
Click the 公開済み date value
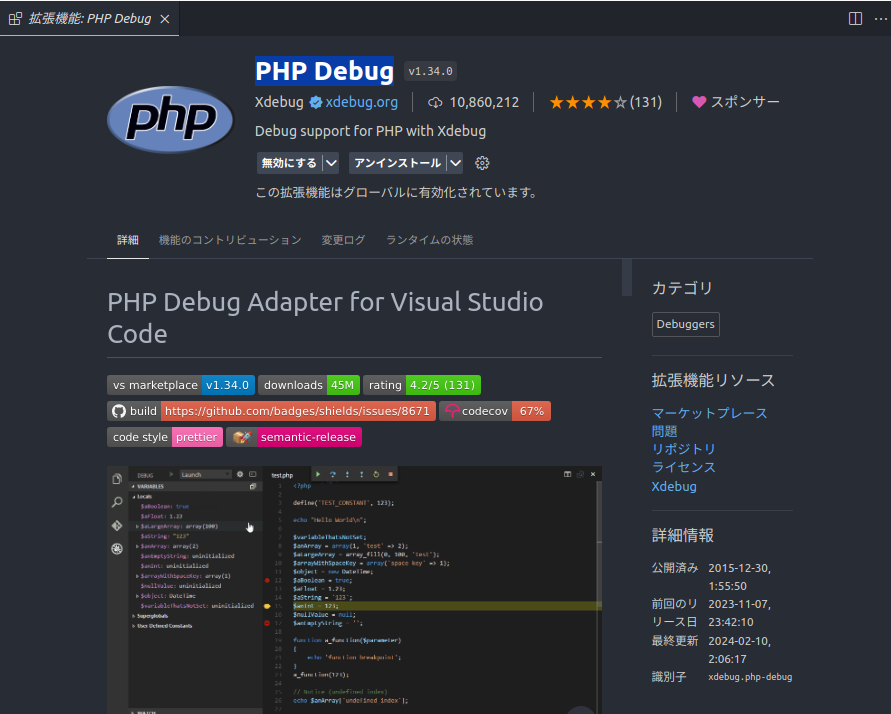pyautogui.click(x=739, y=577)
